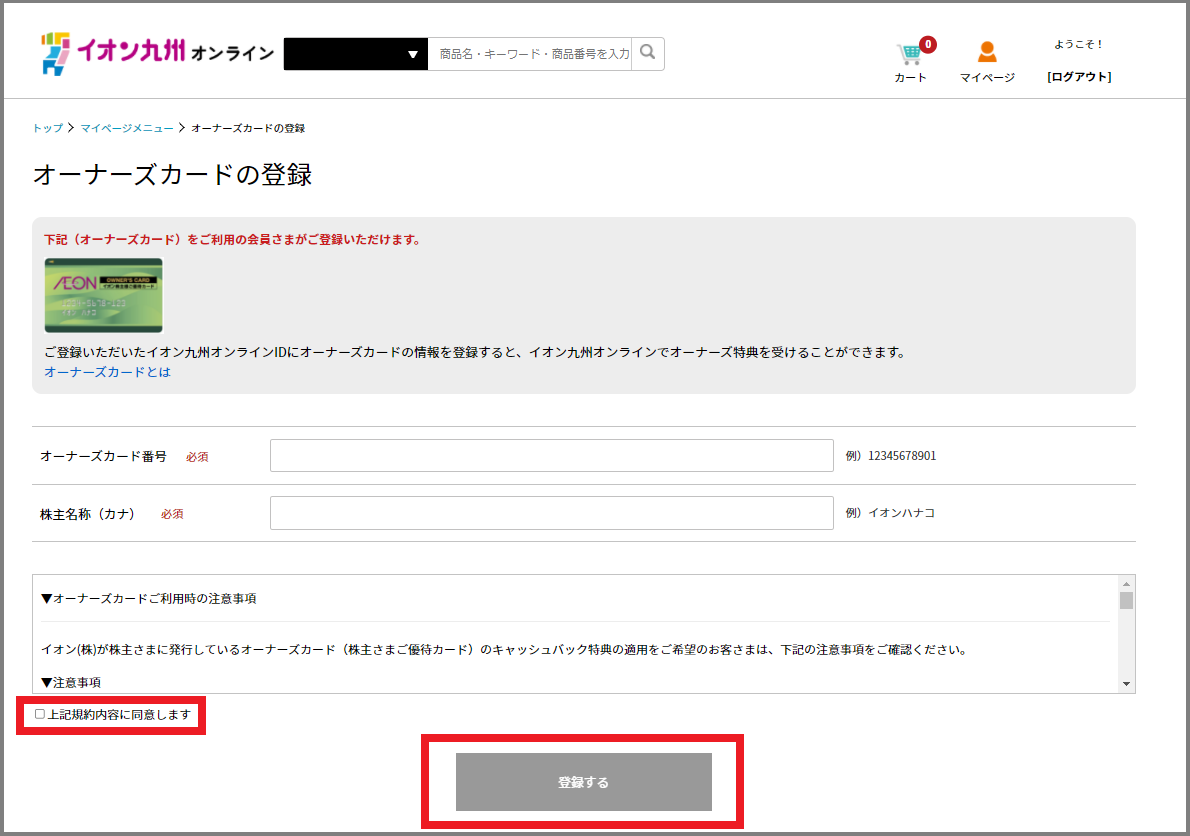
Task: Open the black category dropdown
Action: tap(355, 54)
